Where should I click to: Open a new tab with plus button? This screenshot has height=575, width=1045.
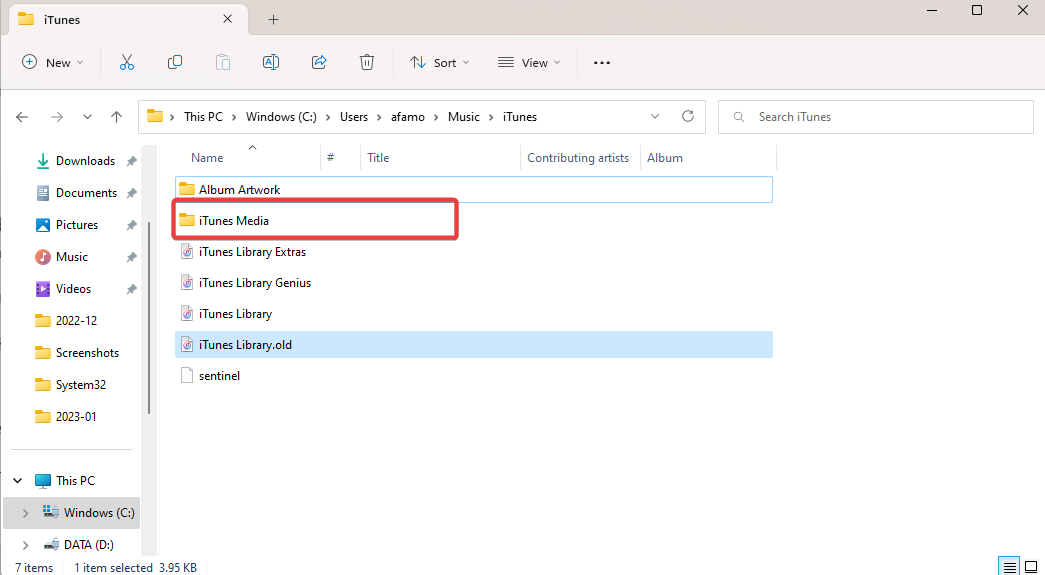point(273,19)
